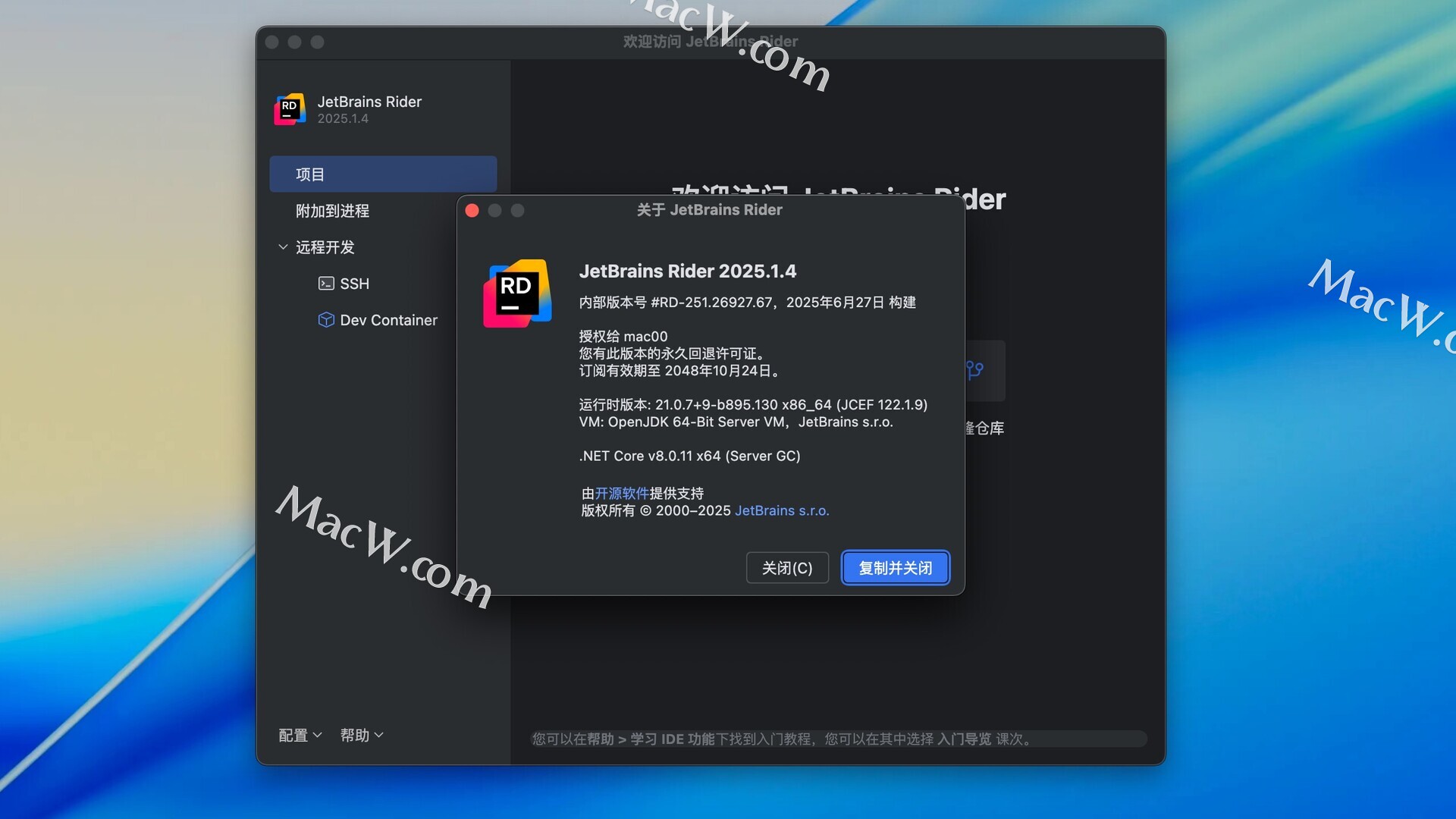Image resolution: width=1456 pixels, height=819 pixels.
Task: Close the About JetBrains Rider dialog
Action: (x=472, y=211)
